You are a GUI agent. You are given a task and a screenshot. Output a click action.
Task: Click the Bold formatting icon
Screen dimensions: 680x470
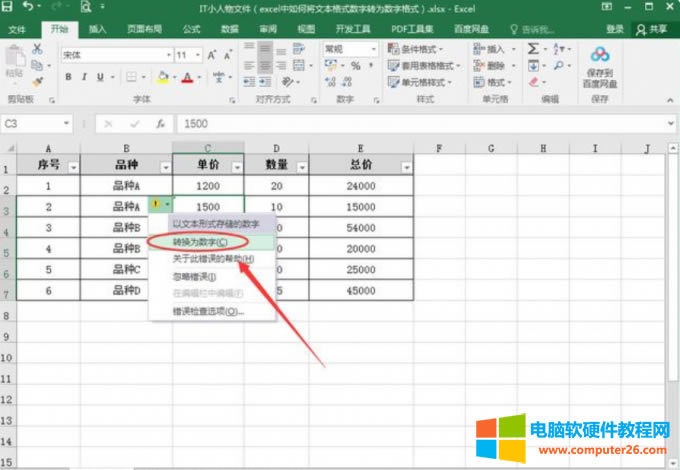(x=70, y=77)
